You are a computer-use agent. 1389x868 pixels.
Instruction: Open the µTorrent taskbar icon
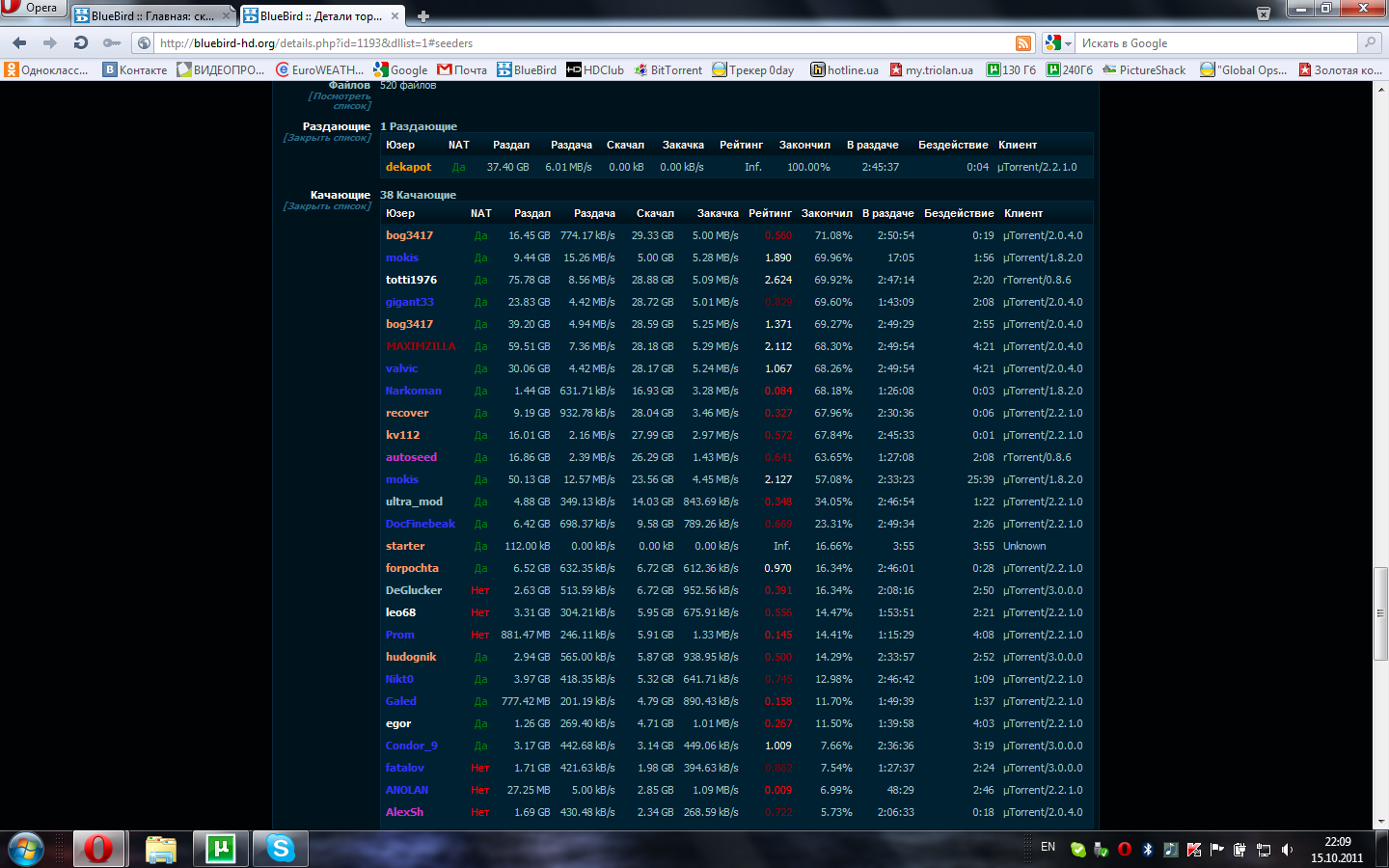click(220, 849)
